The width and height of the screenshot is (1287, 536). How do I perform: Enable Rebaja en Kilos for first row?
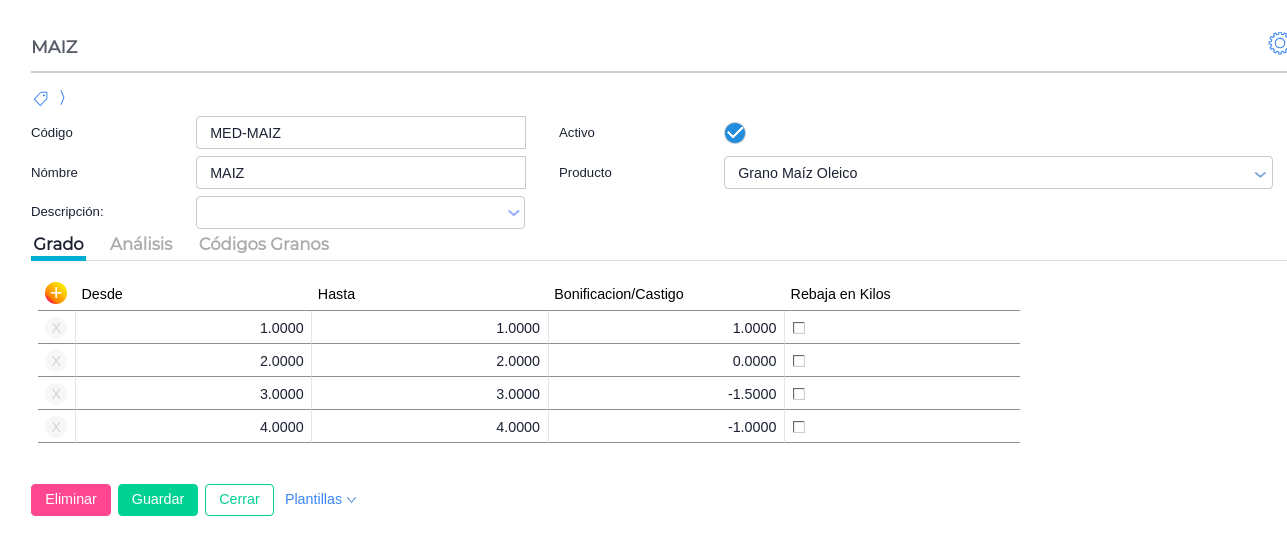(x=798, y=328)
